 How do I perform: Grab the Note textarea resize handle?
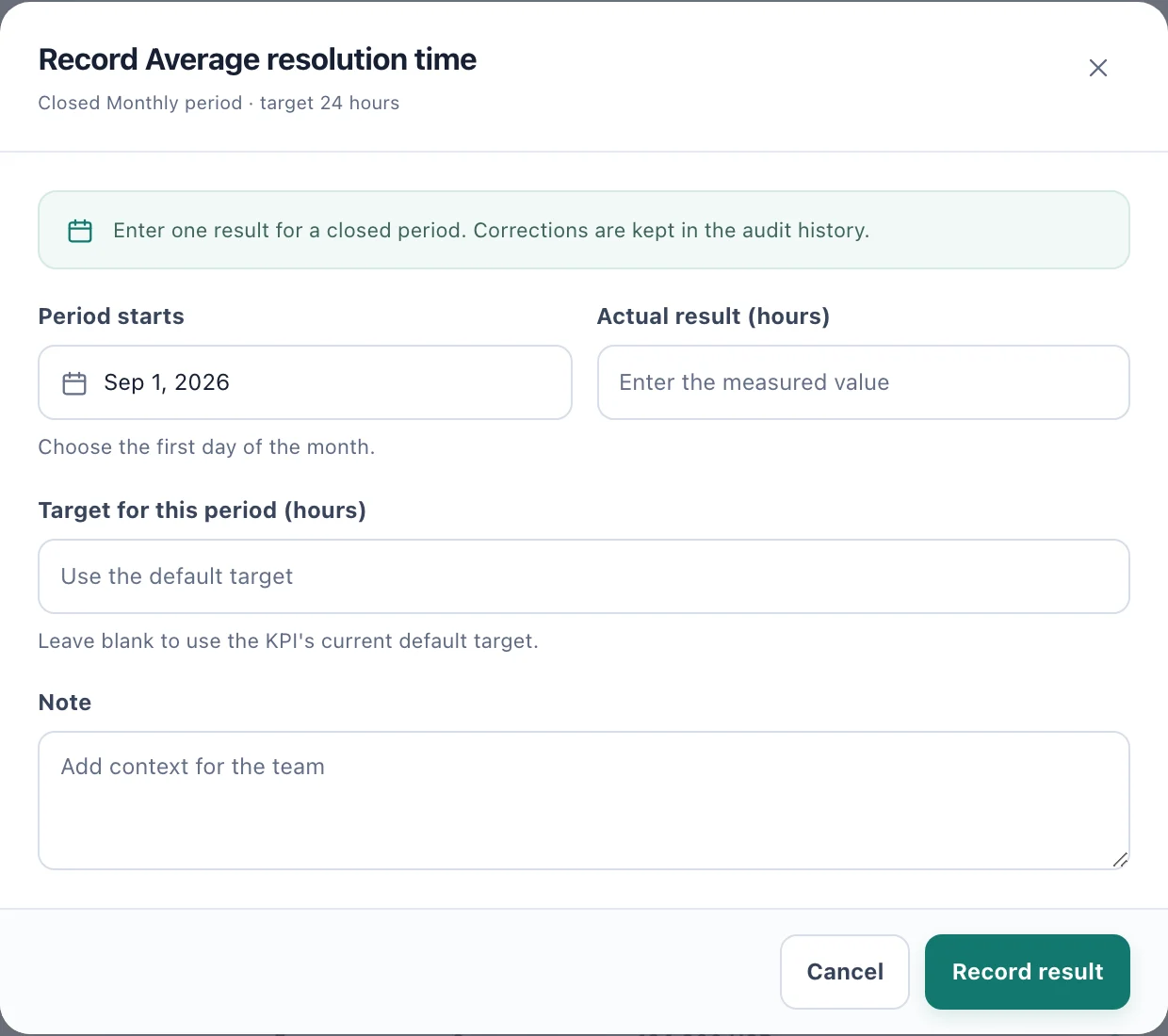[x=1120, y=859]
